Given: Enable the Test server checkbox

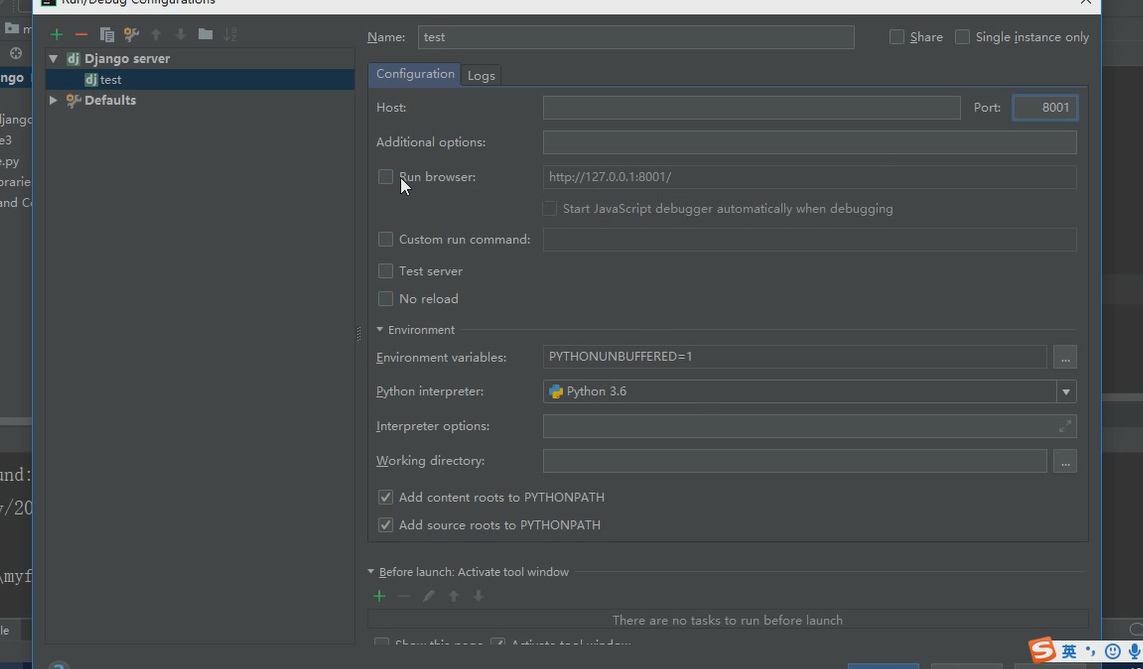Looking at the screenshot, I should click(386, 271).
